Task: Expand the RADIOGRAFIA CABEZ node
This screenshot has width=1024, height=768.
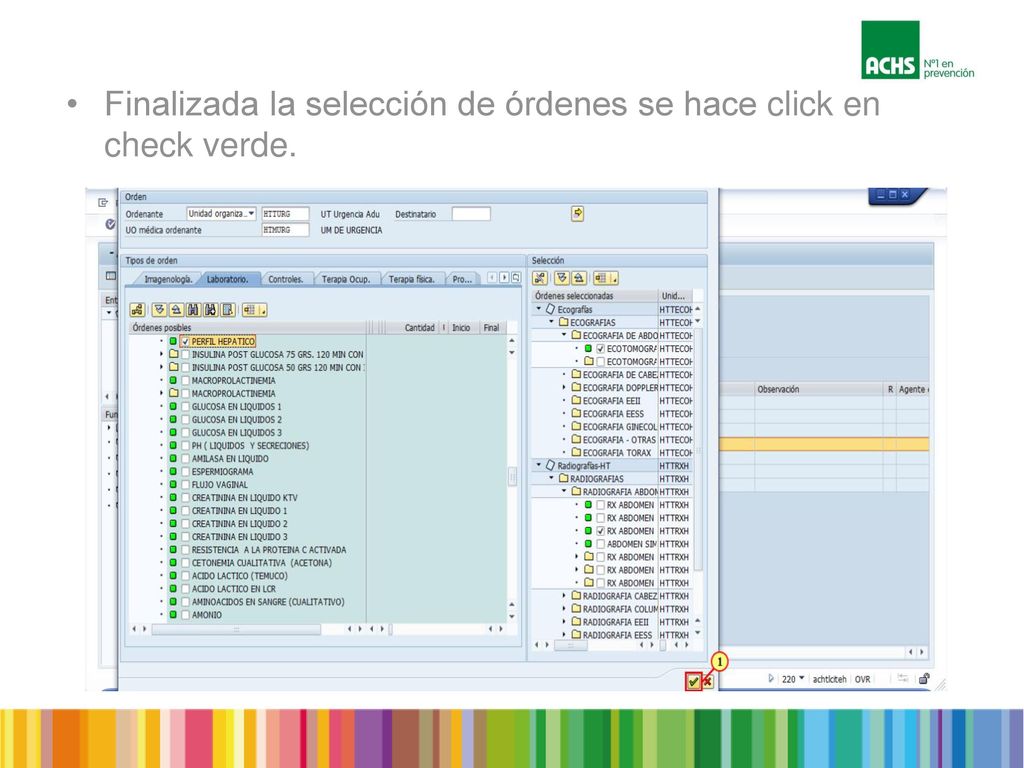Action: pos(564,596)
